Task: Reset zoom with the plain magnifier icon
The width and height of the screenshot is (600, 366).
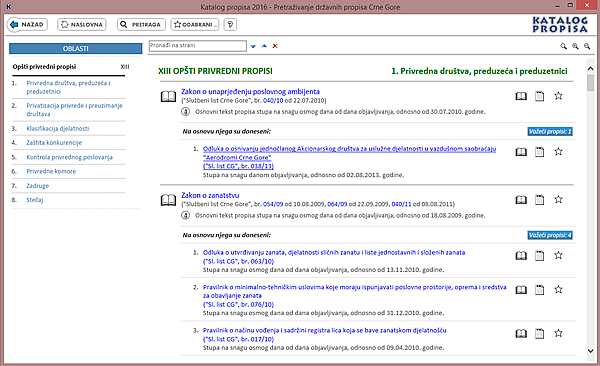Action: pos(563,46)
